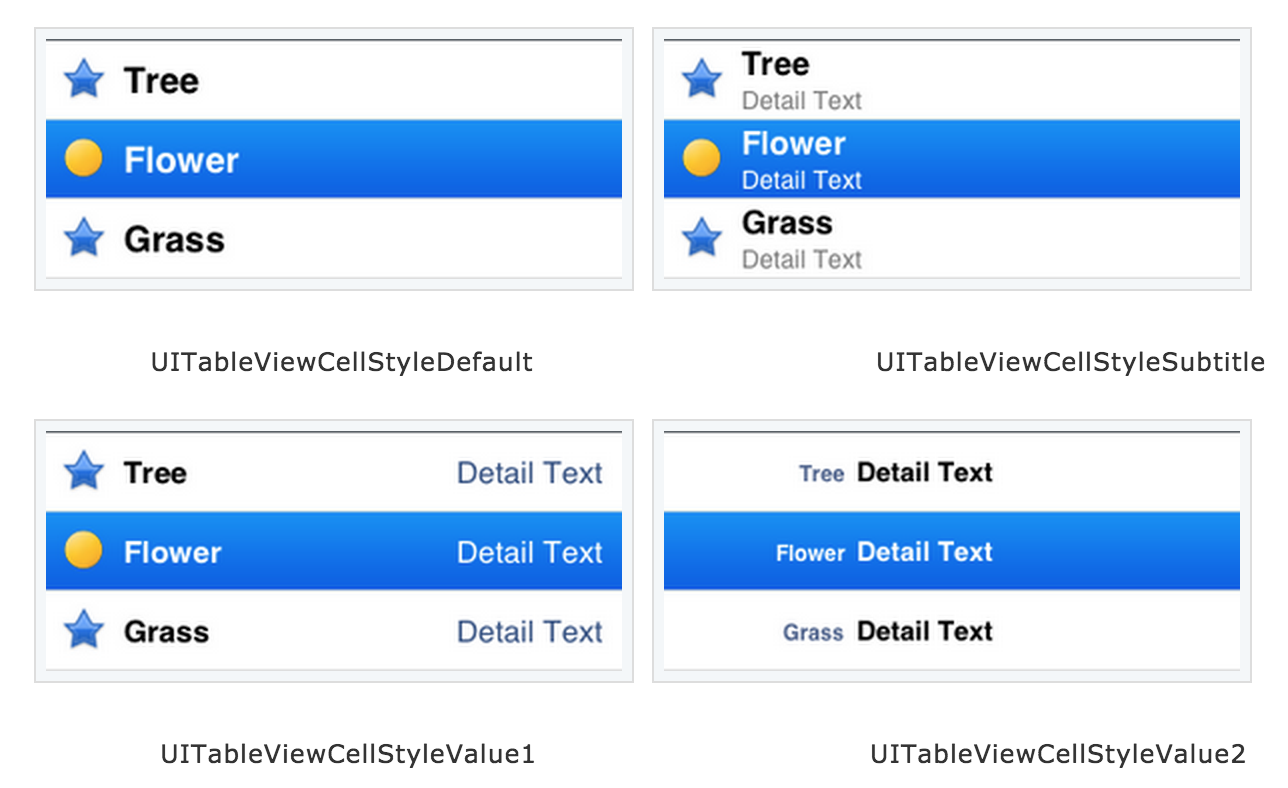Click bold Detail Text in Value2 style Flower row
Viewport: 1288px width, 788px height.
pyautogui.click(x=925, y=552)
